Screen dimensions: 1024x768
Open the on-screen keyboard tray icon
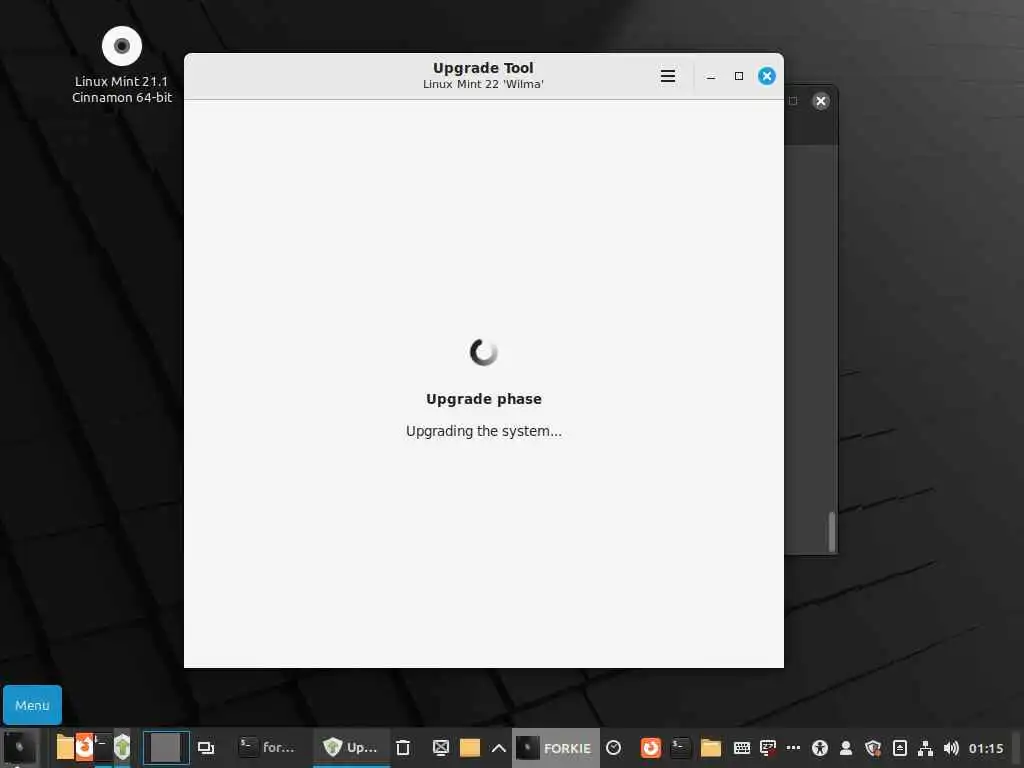pos(742,748)
